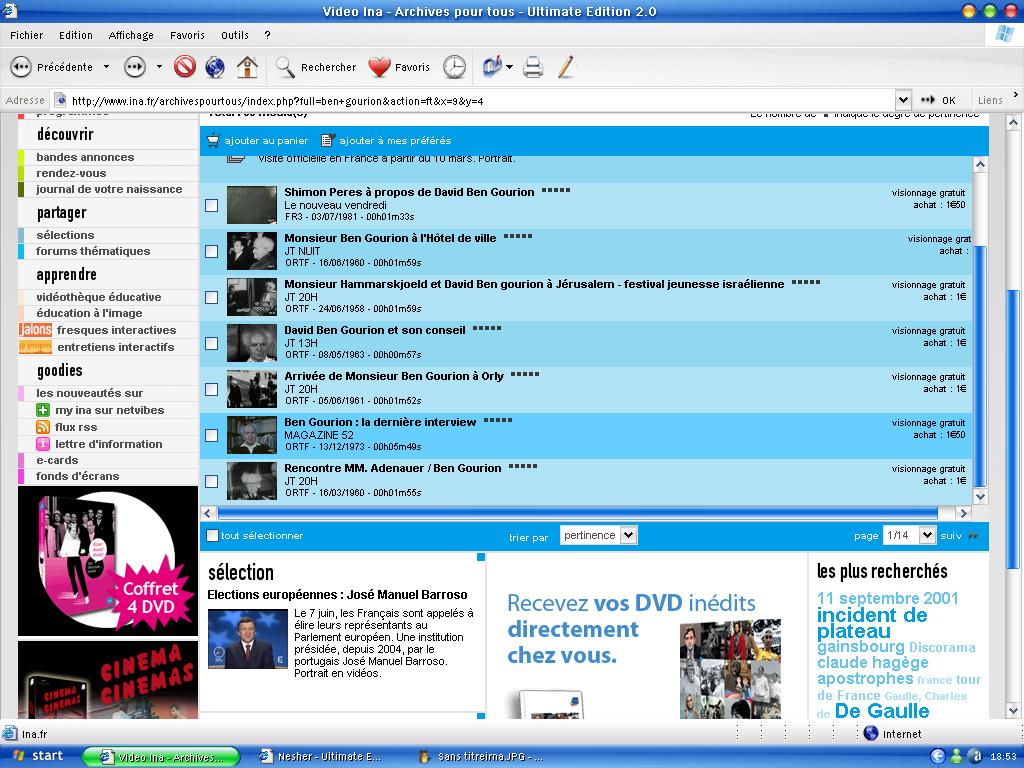Click the results horizontal scrollbar thumb
The height and width of the screenshot is (768, 1024).
577,513
